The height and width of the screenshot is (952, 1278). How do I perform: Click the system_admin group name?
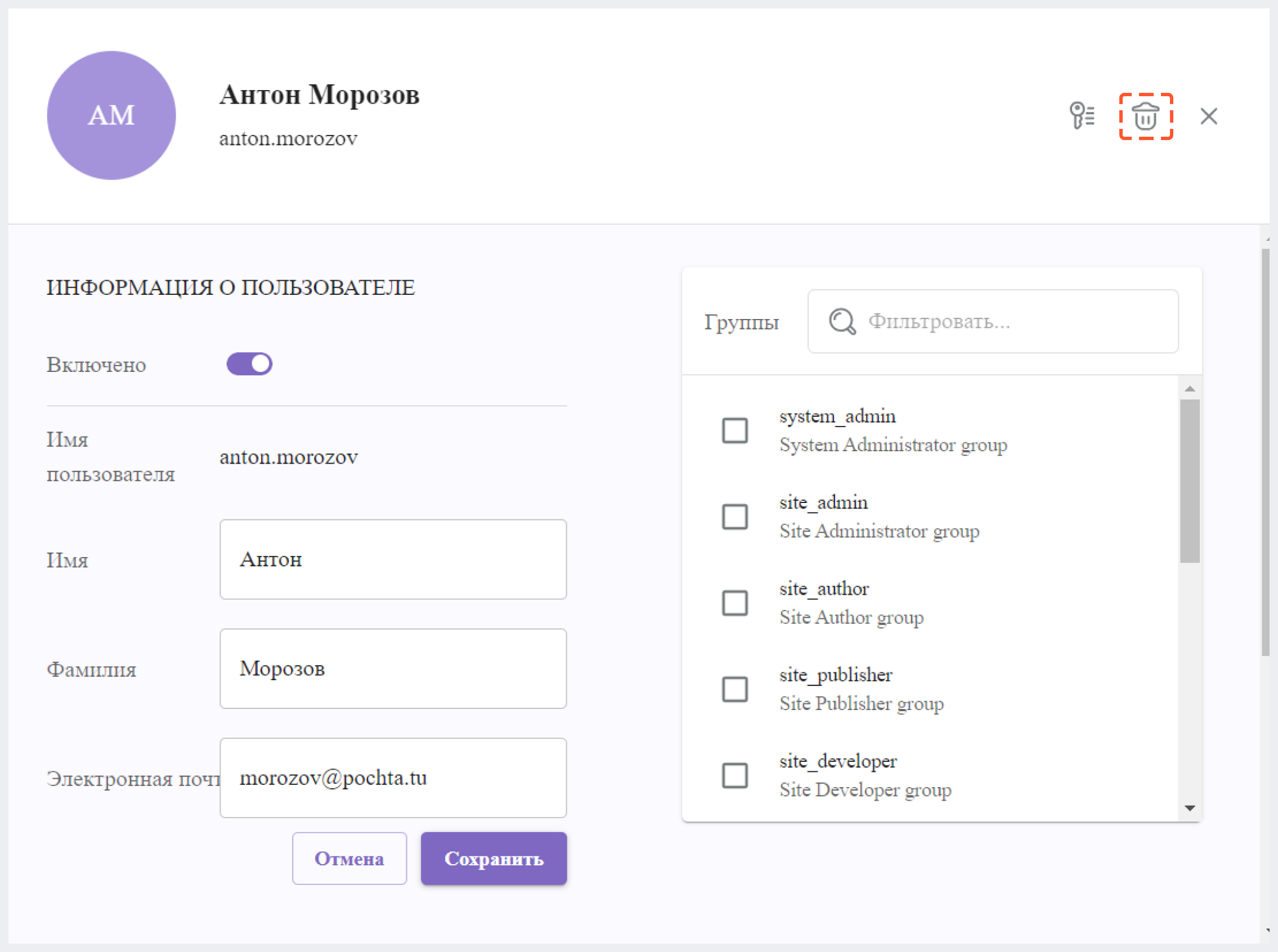coord(837,416)
